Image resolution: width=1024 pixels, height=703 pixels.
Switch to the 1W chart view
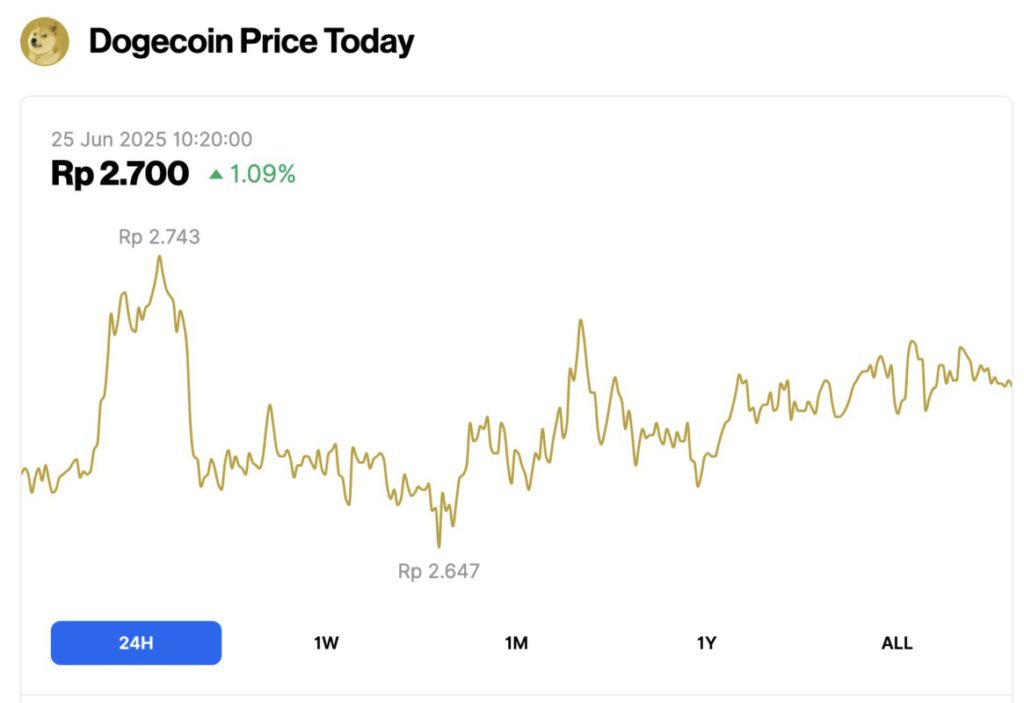coord(325,643)
